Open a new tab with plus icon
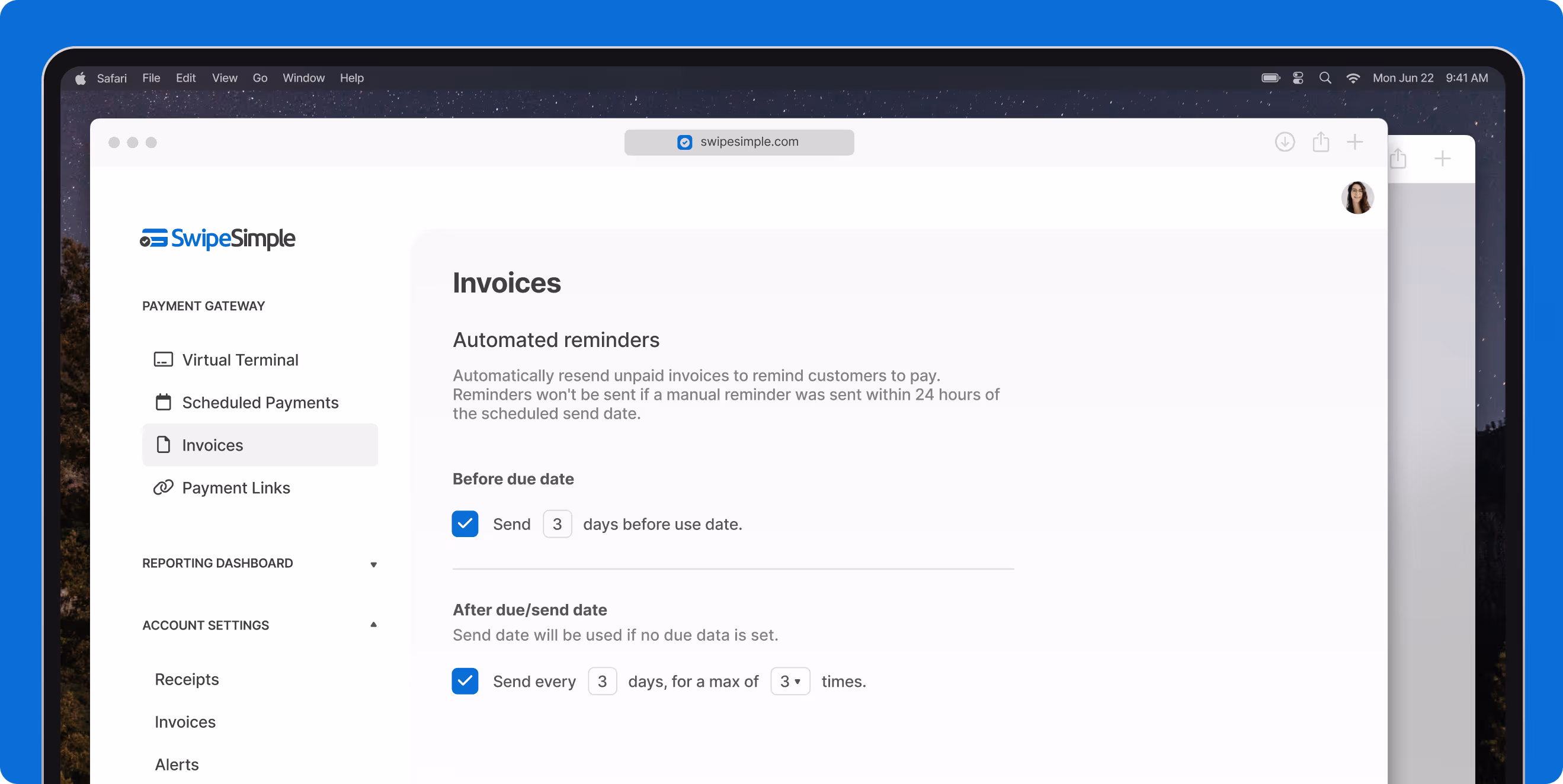This screenshot has height=784, width=1563. (x=1355, y=142)
